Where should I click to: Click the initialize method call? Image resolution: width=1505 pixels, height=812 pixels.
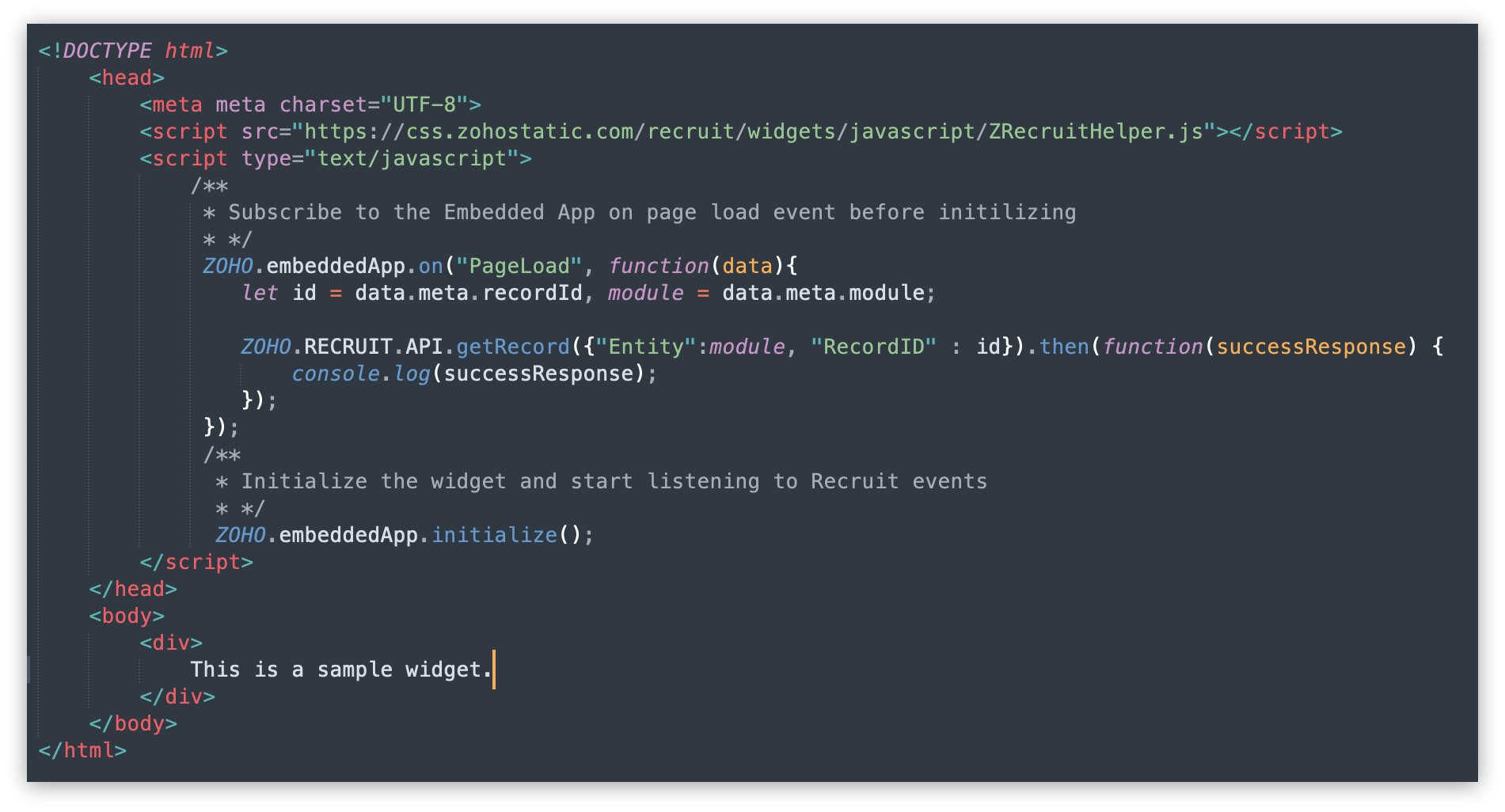494,535
